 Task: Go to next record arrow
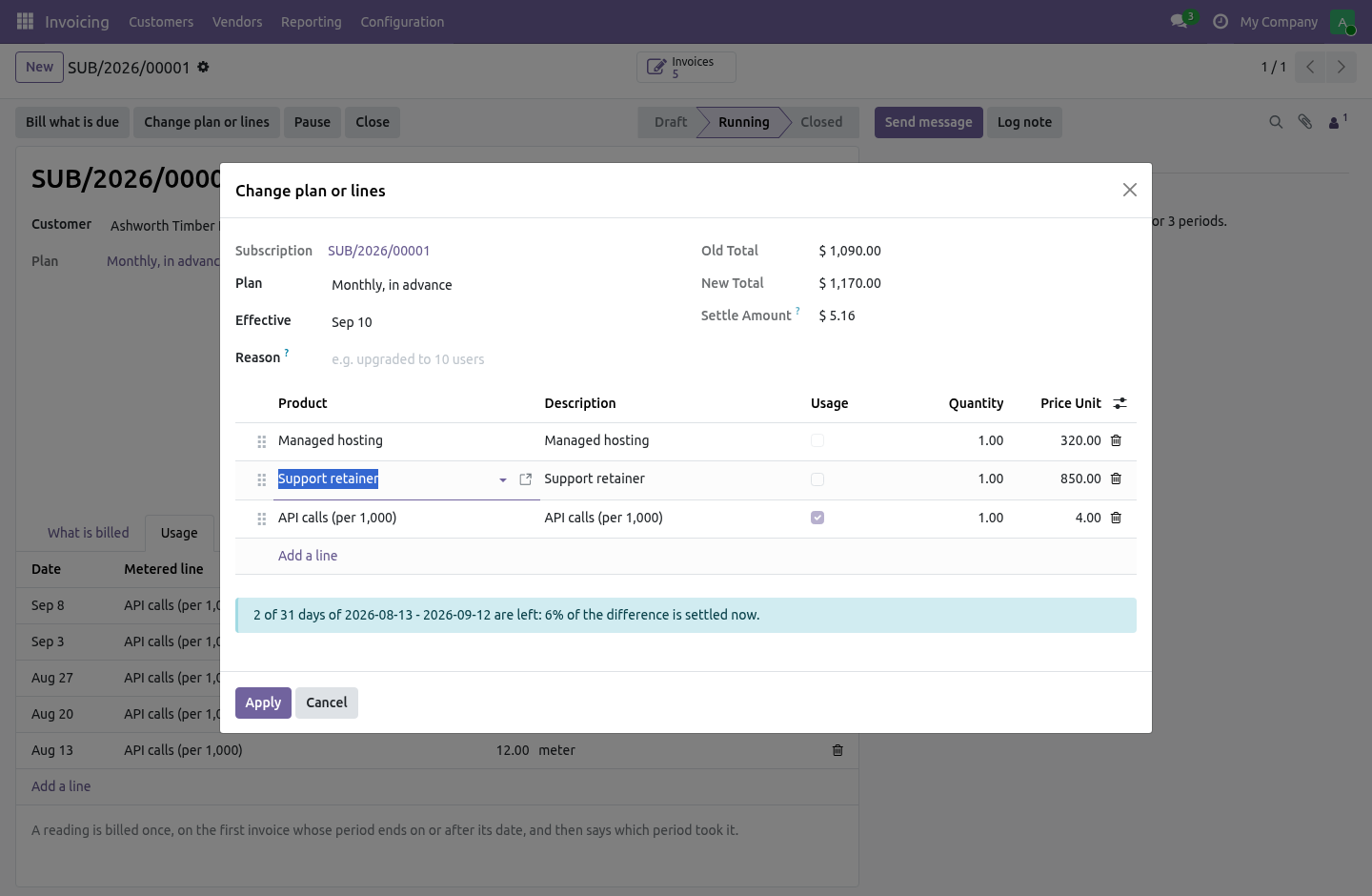point(1341,67)
